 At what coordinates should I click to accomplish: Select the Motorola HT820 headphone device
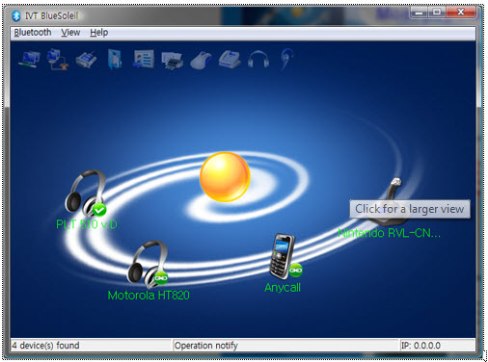pos(148,264)
